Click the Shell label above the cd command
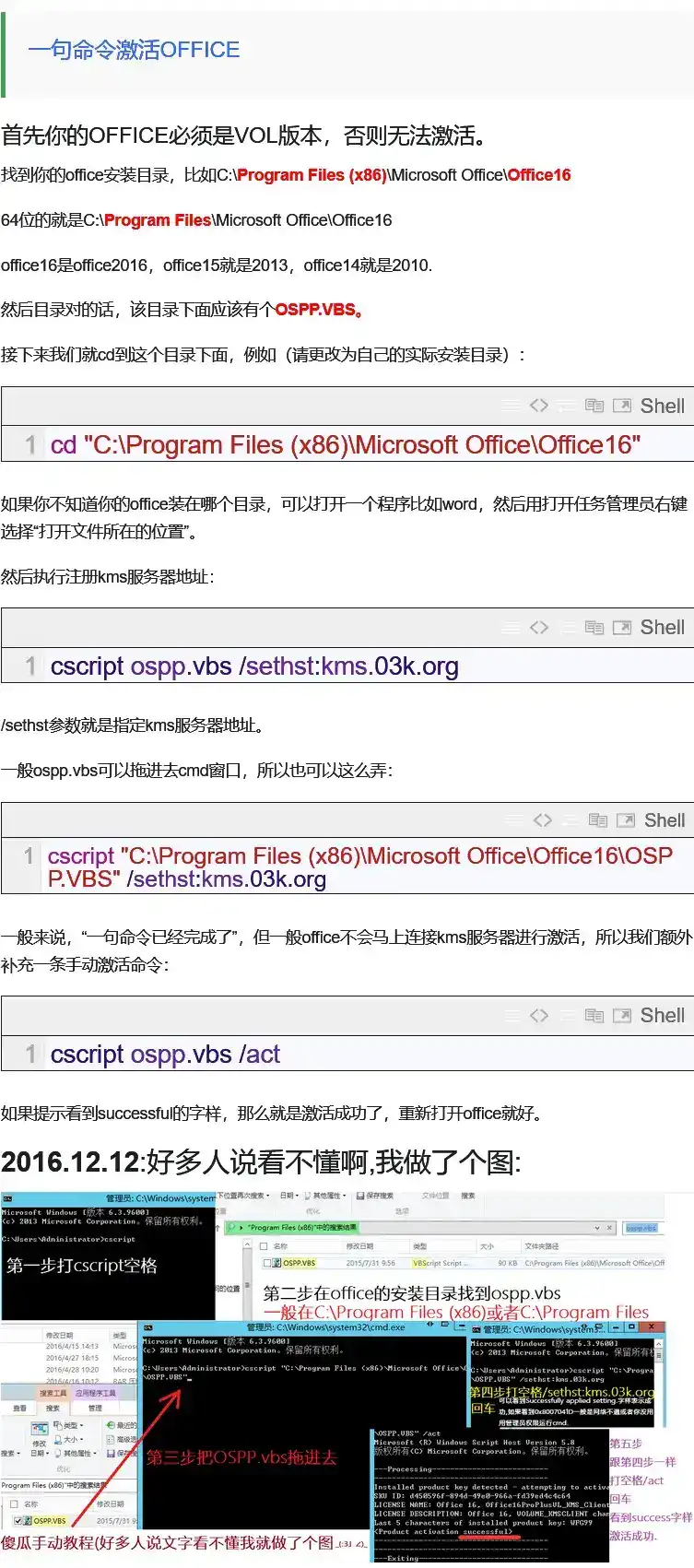The image size is (694, 1568). (x=663, y=406)
